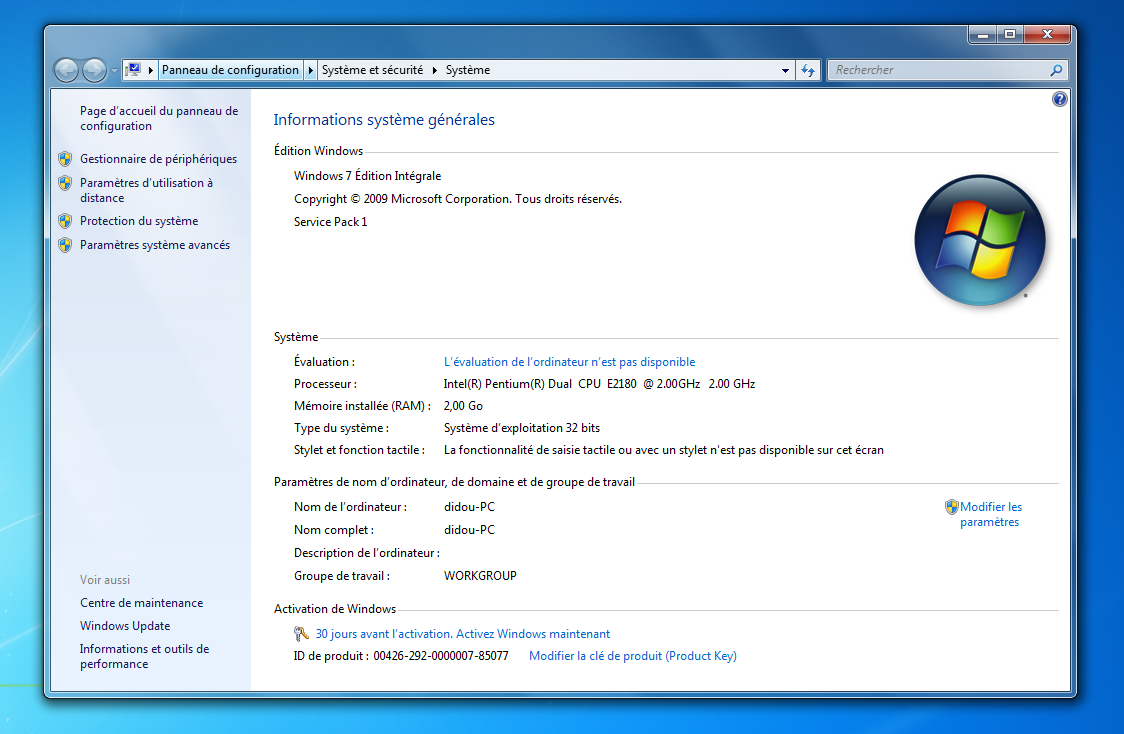Click the saisie tactile availability text
Screen dimensions: 1124x734
(663, 450)
